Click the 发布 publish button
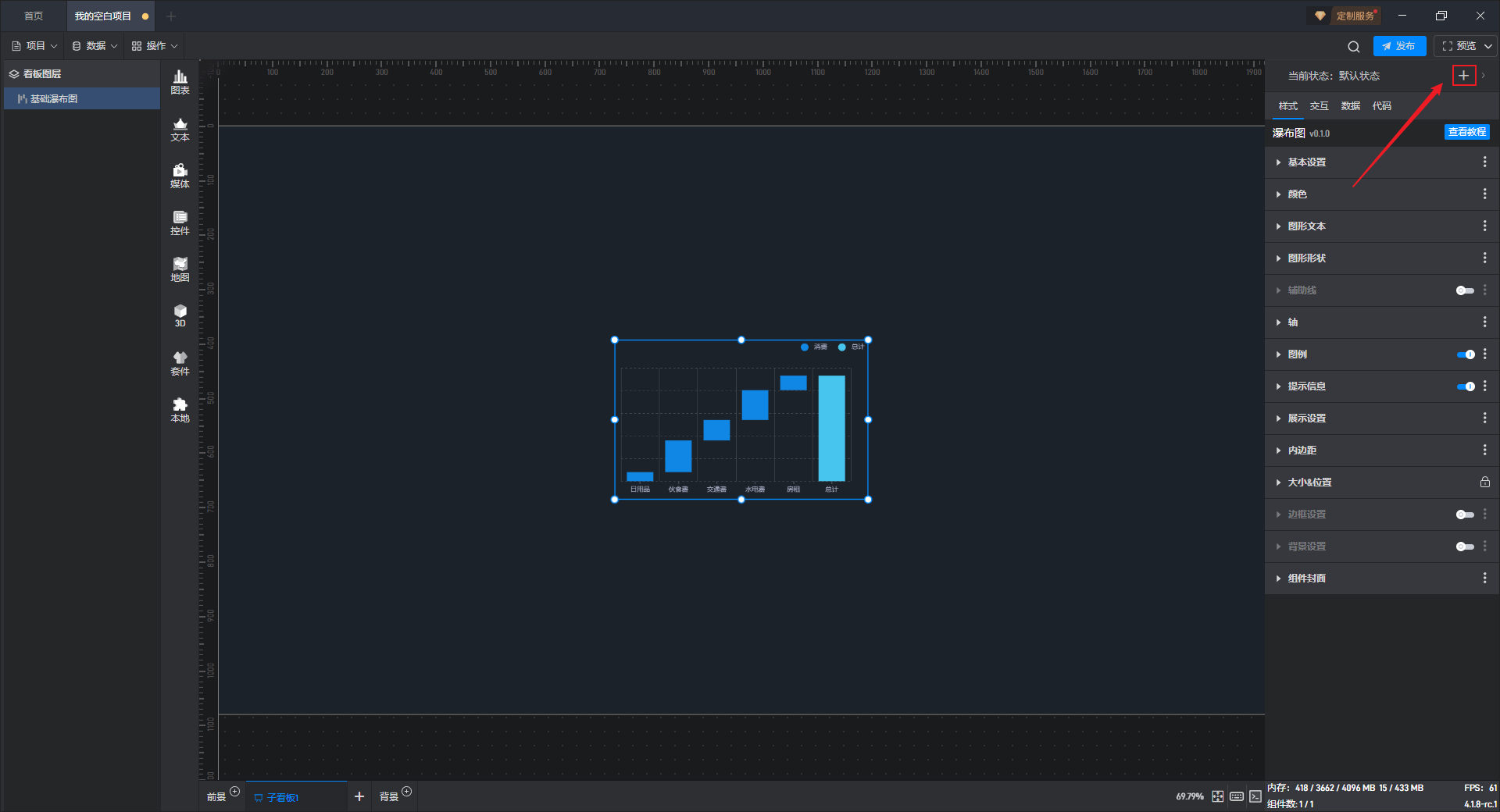 coord(1399,46)
